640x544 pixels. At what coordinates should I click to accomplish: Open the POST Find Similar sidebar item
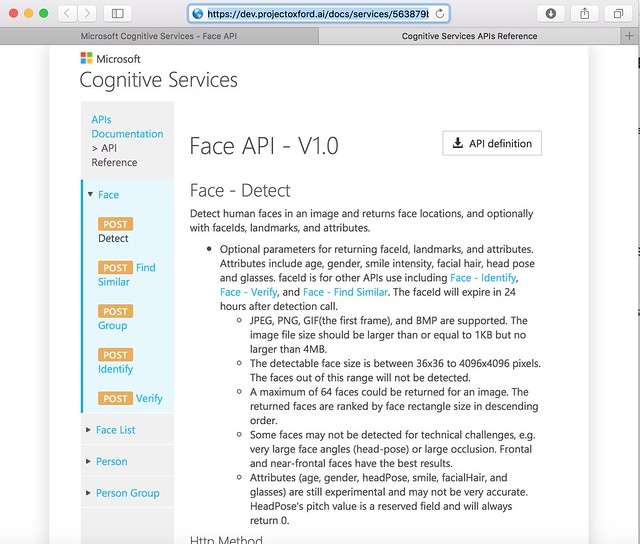(x=127, y=275)
